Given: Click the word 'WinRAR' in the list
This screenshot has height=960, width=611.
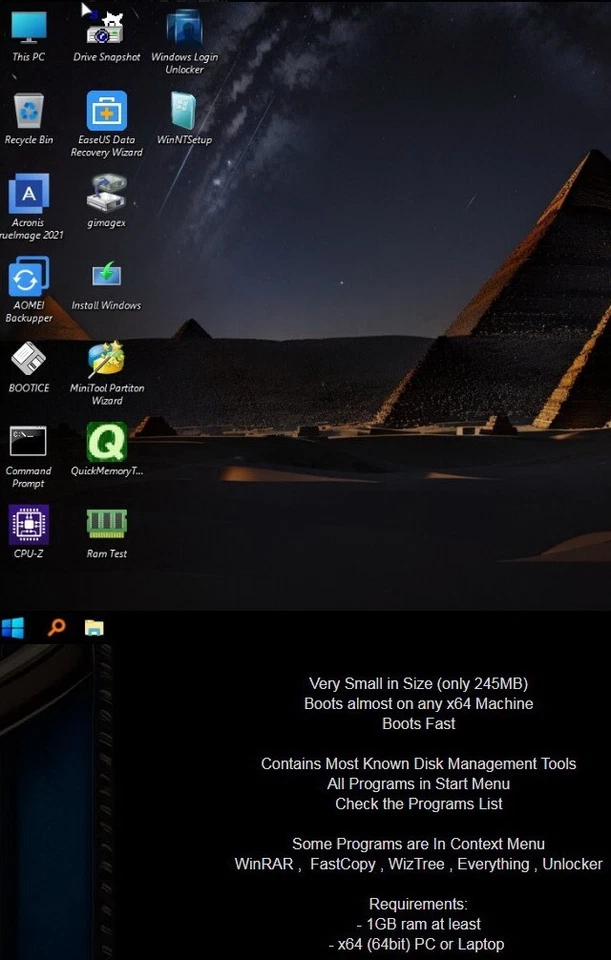Looking at the screenshot, I should click(264, 864).
